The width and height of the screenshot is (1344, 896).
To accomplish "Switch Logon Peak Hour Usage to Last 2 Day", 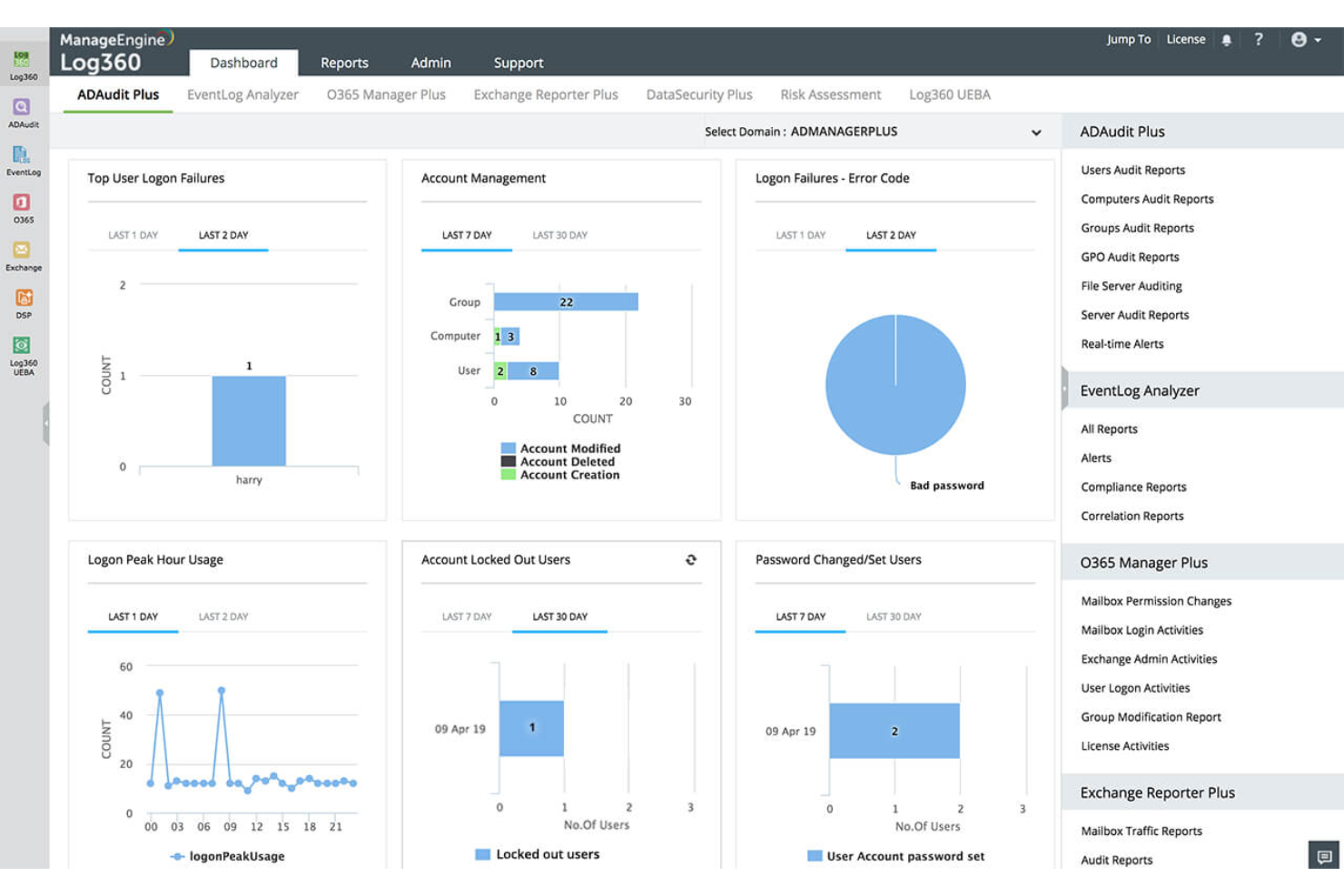I will [x=223, y=616].
